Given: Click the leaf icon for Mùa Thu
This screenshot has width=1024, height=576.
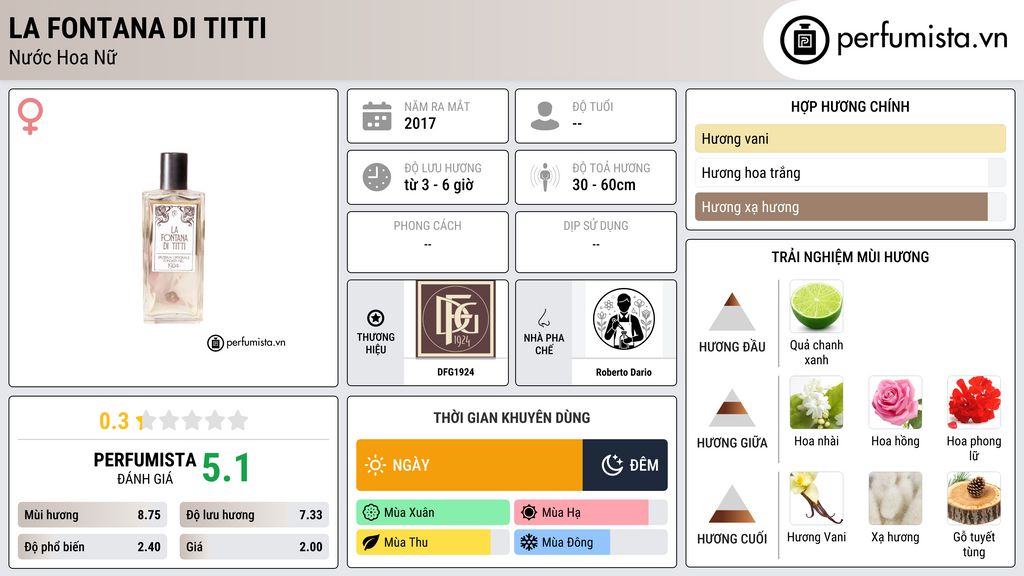Looking at the screenshot, I should [x=371, y=542].
